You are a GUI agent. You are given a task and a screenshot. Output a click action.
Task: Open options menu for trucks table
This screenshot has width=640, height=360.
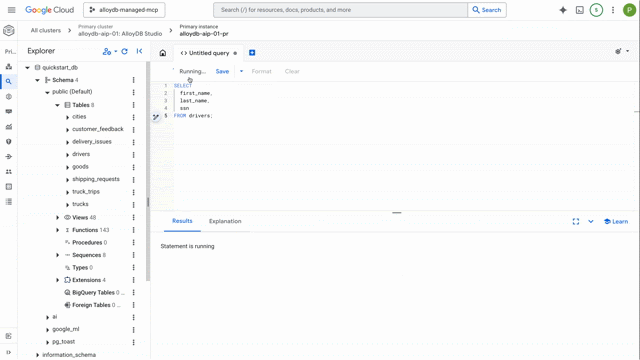click(133, 204)
